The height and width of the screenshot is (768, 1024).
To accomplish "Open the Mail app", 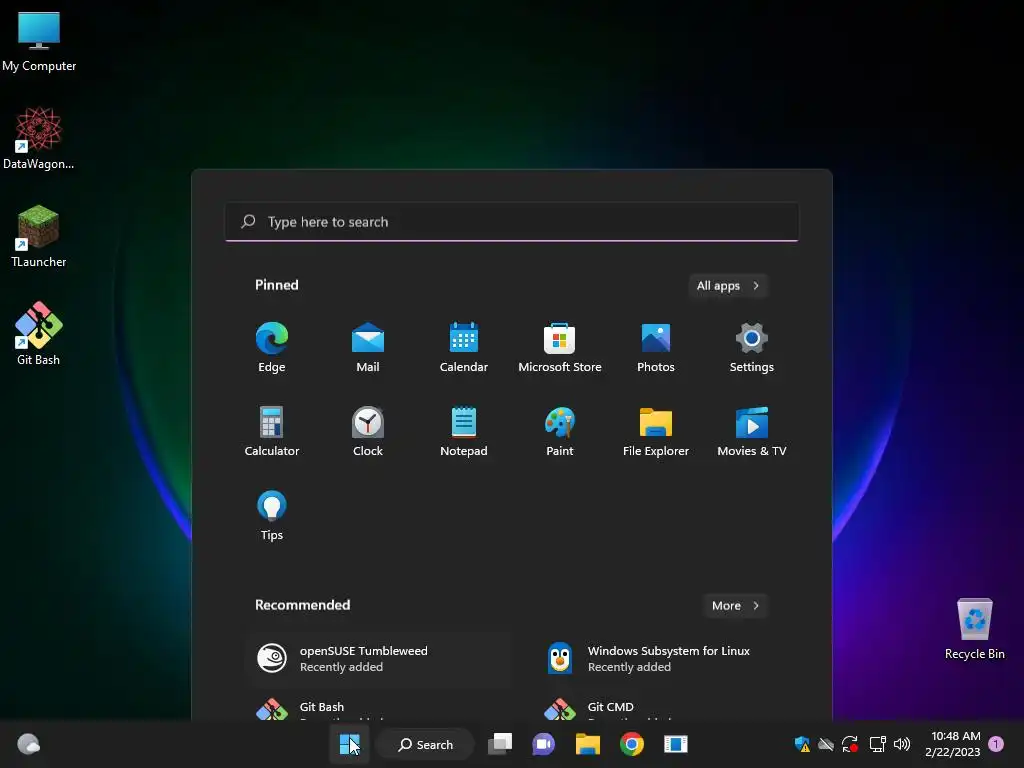I will click(368, 347).
